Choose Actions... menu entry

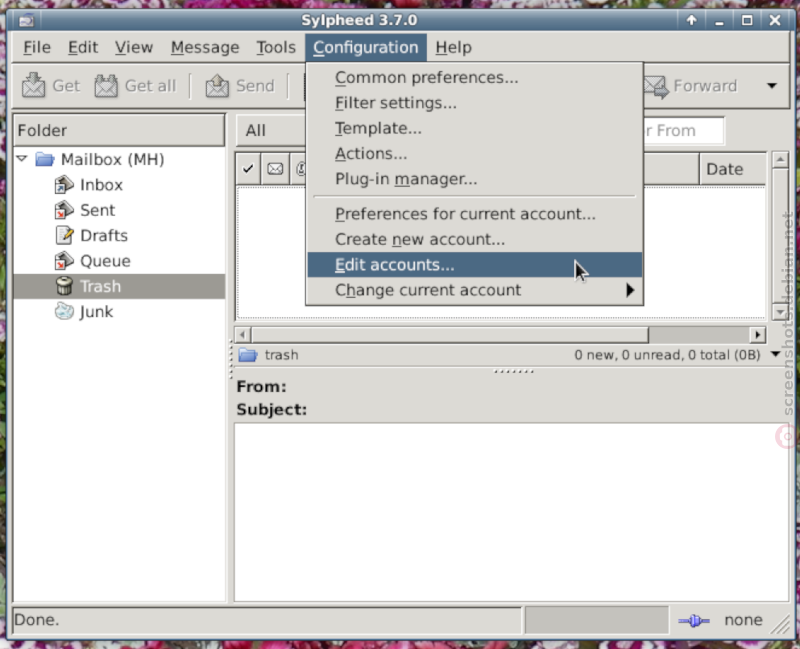(x=474, y=154)
